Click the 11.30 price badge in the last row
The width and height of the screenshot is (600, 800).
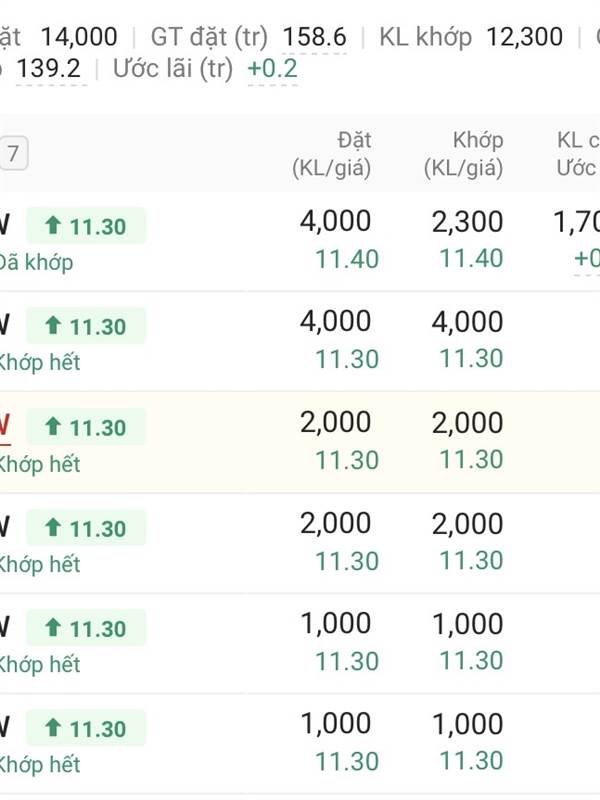(86, 728)
